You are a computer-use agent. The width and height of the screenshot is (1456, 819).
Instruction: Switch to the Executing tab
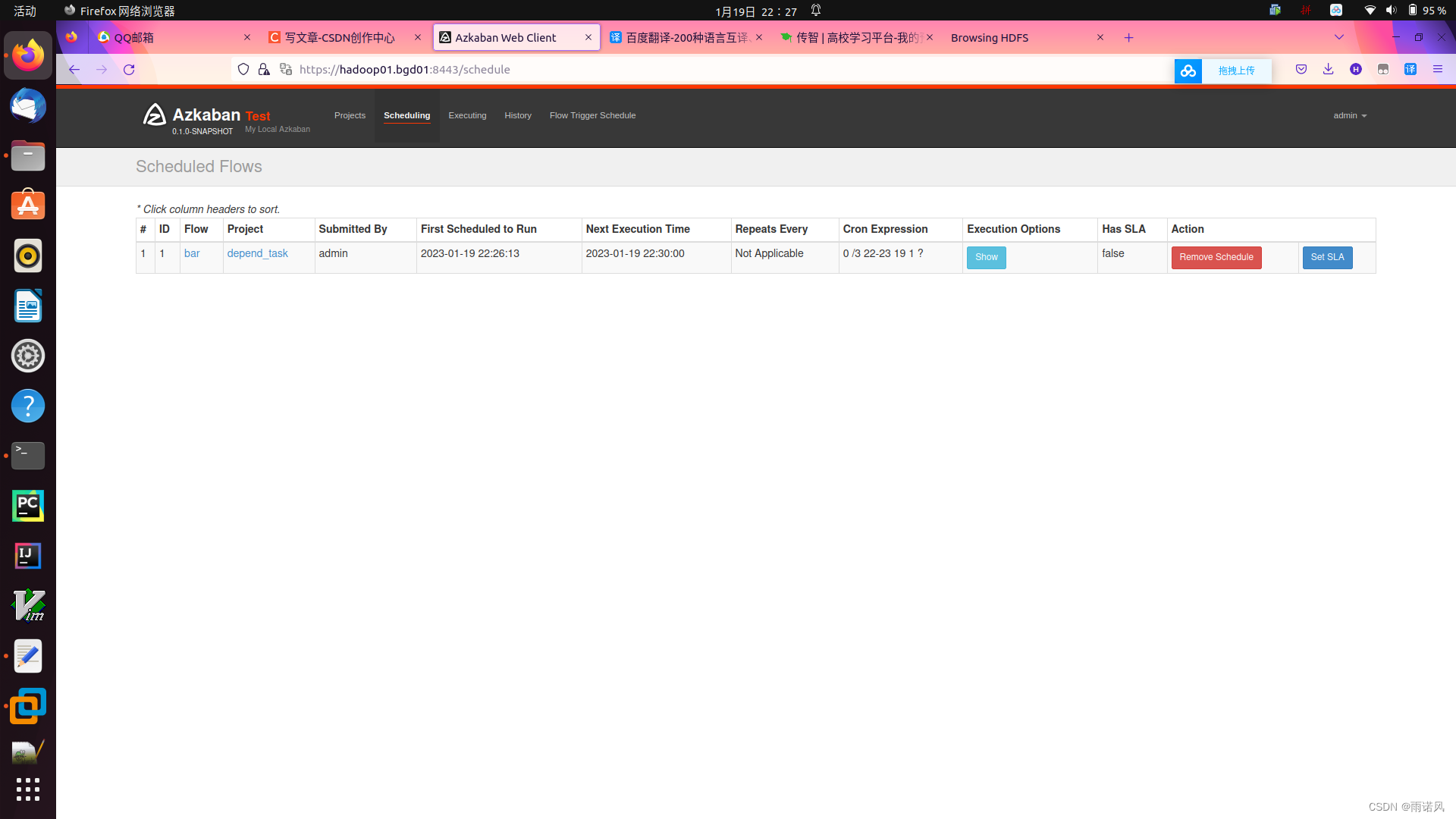pos(467,116)
